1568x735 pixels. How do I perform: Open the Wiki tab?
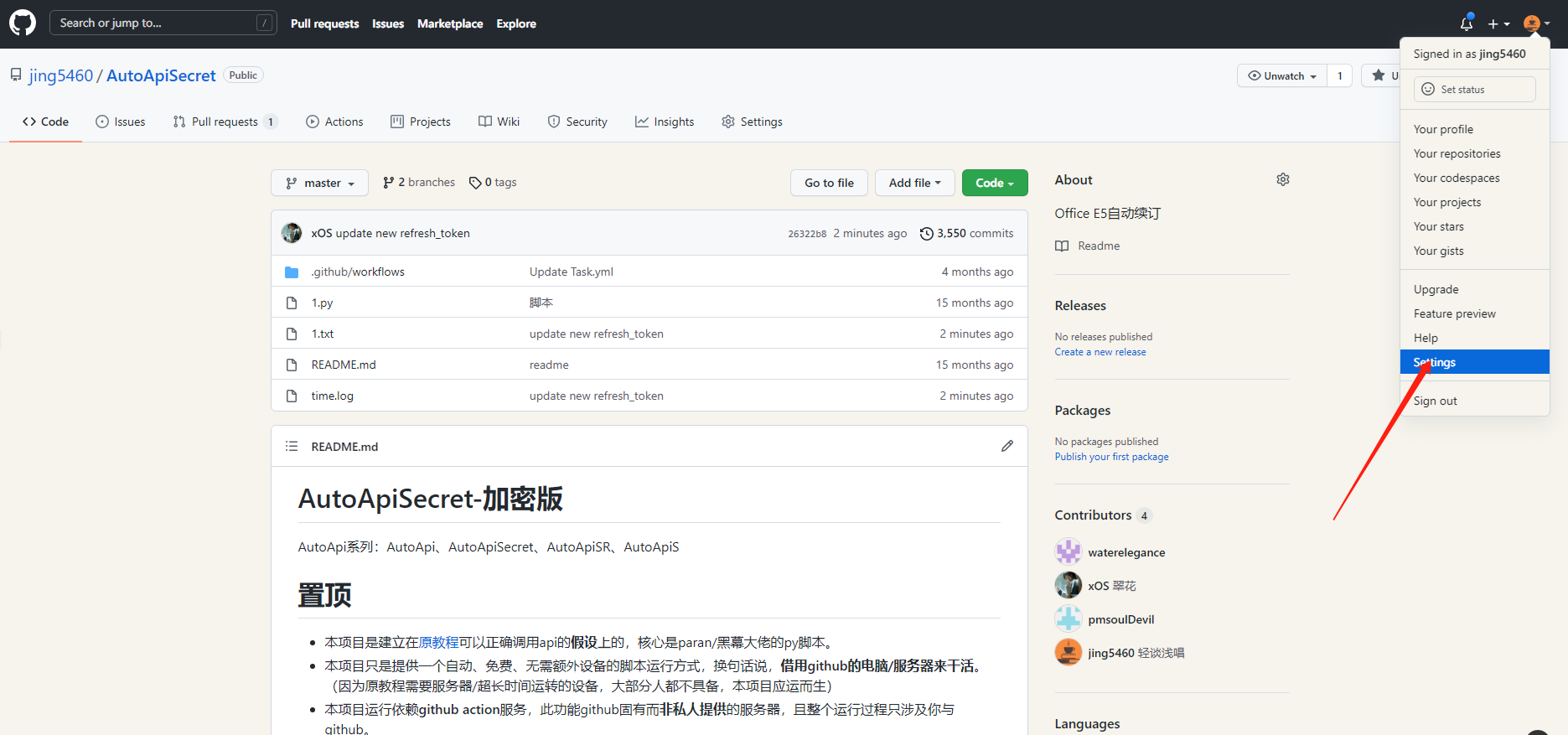tap(499, 122)
